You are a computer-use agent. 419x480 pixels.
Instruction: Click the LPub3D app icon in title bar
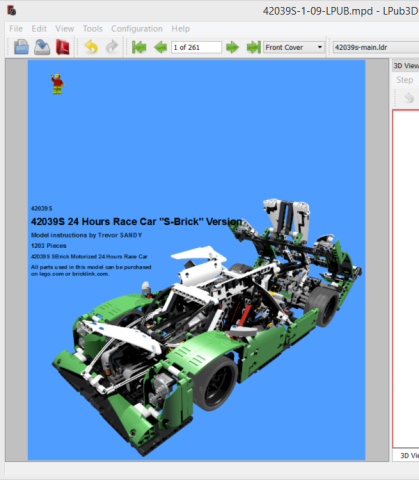click(x=12, y=11)
